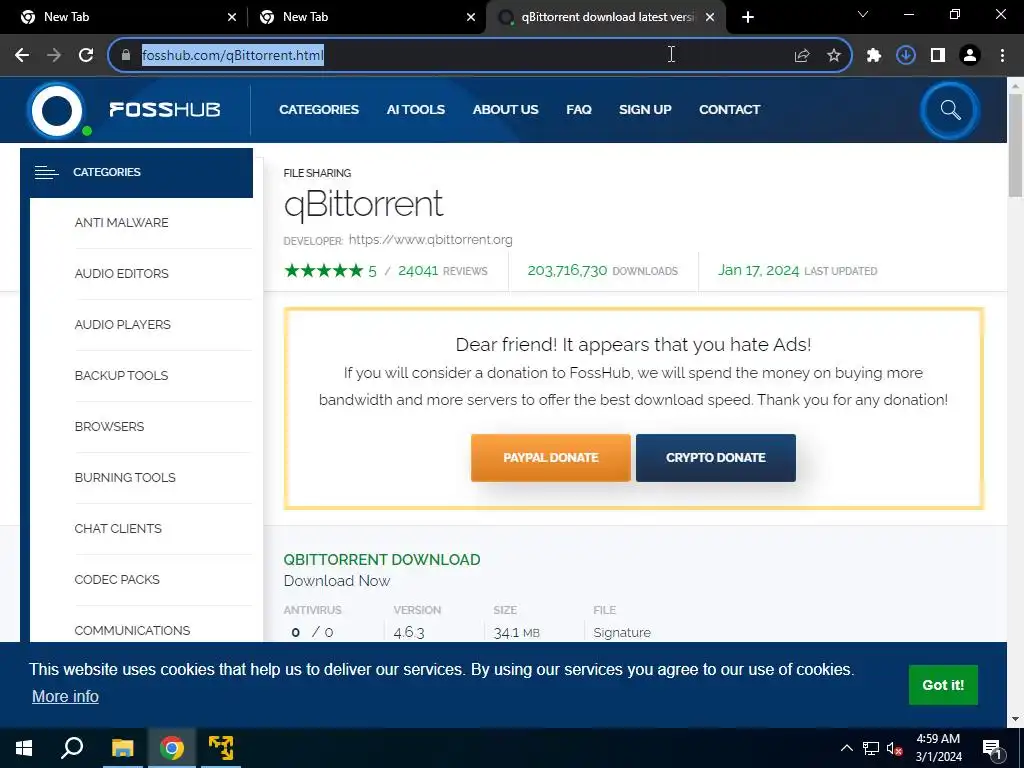The image size is (1024, 768).
Task: Click the browser forward arrow
Action: point(54,55)
